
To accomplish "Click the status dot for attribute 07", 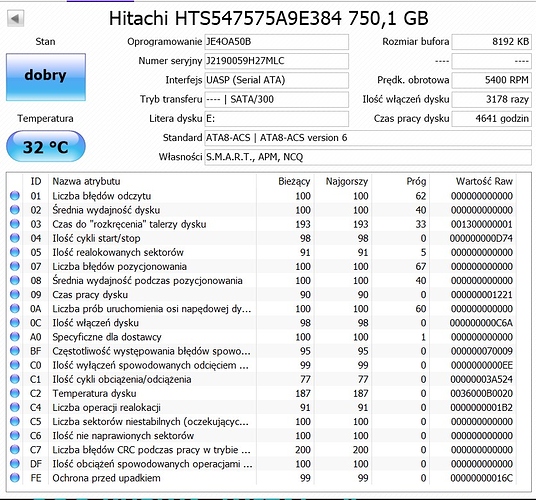I will pyautogui.click(x=15, y=266).
